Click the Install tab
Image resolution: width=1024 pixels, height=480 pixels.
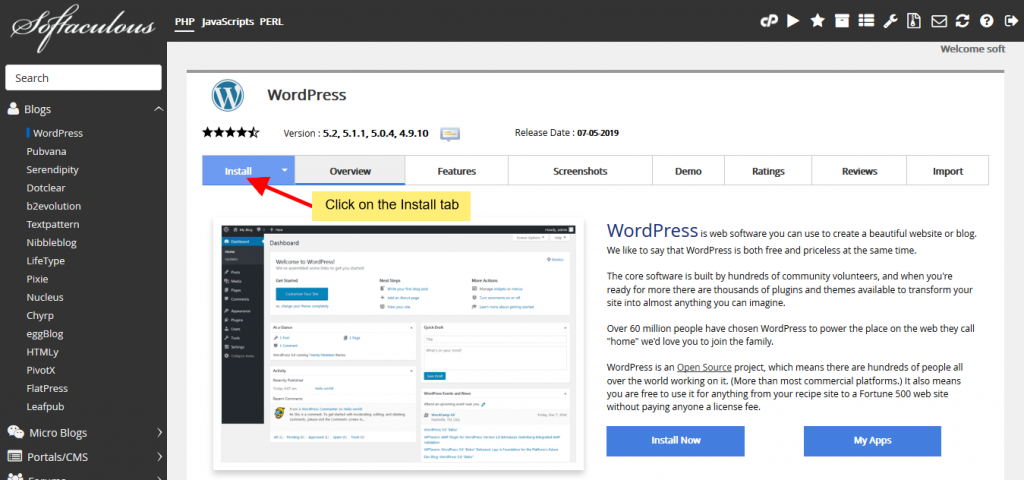tap(238, 171)
